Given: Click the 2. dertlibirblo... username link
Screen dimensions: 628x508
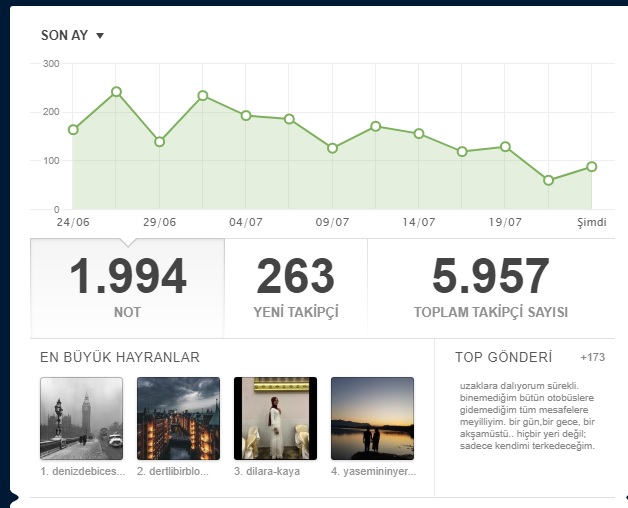Looking at the screenshot, I should coord(173,471).
